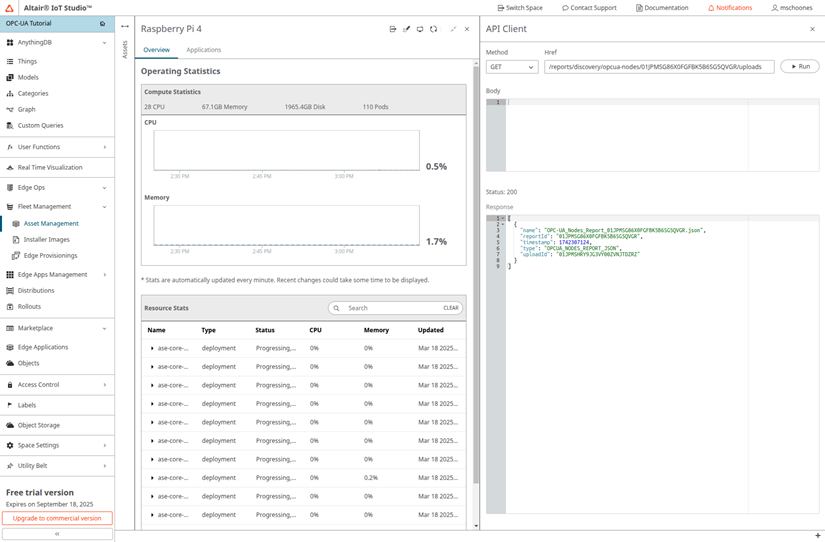Open Models in sidebar
This screenshot has height=542, width=825.
pyautogui.click(x=28, y=77)
